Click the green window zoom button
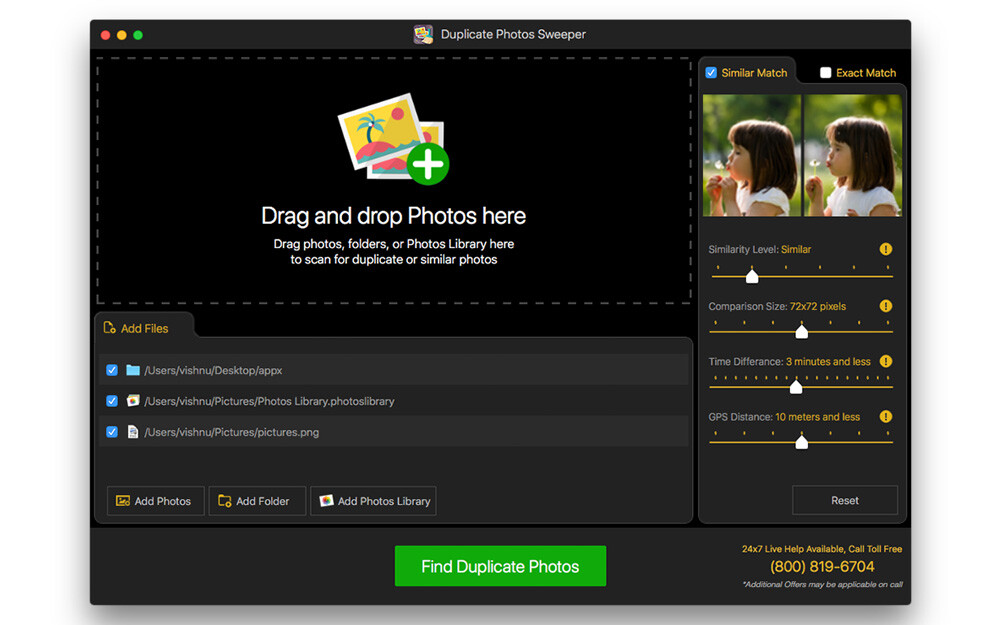 point(138,35)
